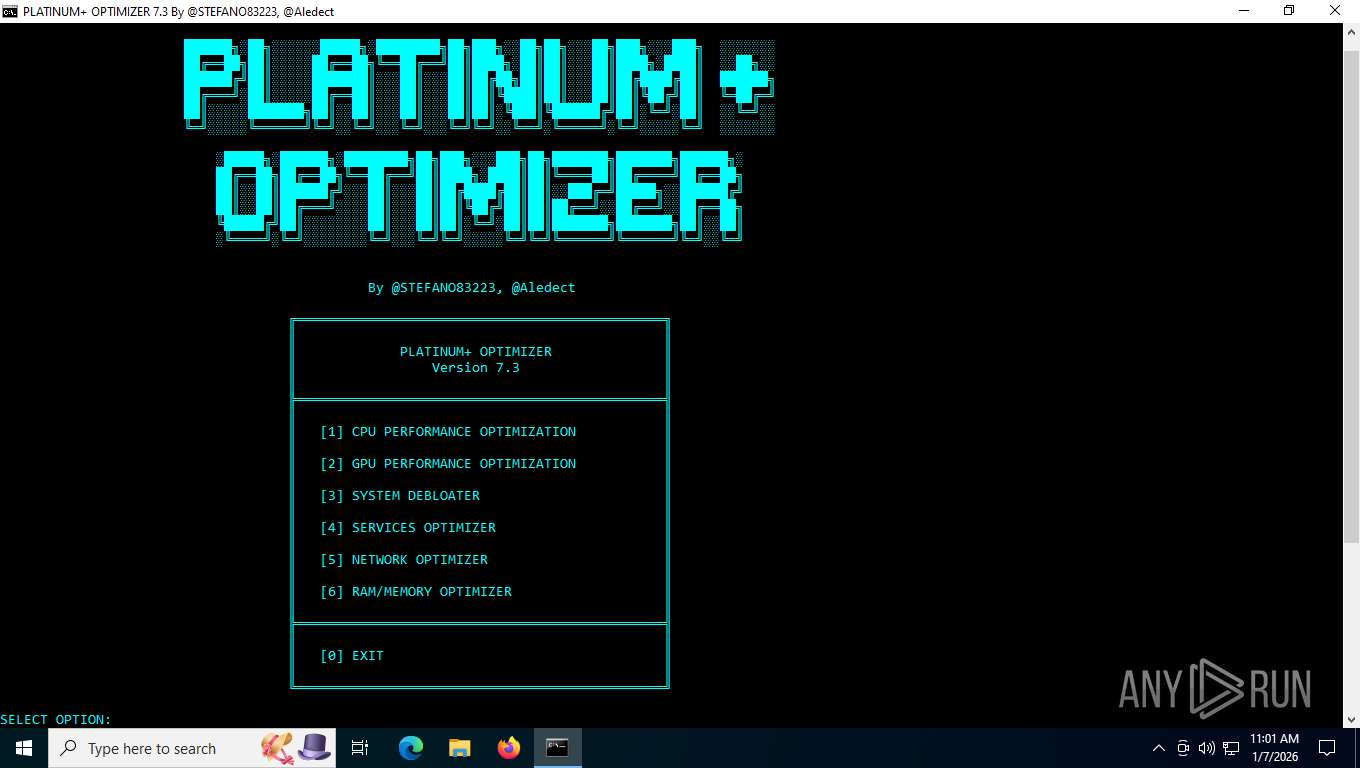
Task: Close the PLATINUM+ OPTIMIZER window
Action: pyautogui.click(x=1336, y=11)
